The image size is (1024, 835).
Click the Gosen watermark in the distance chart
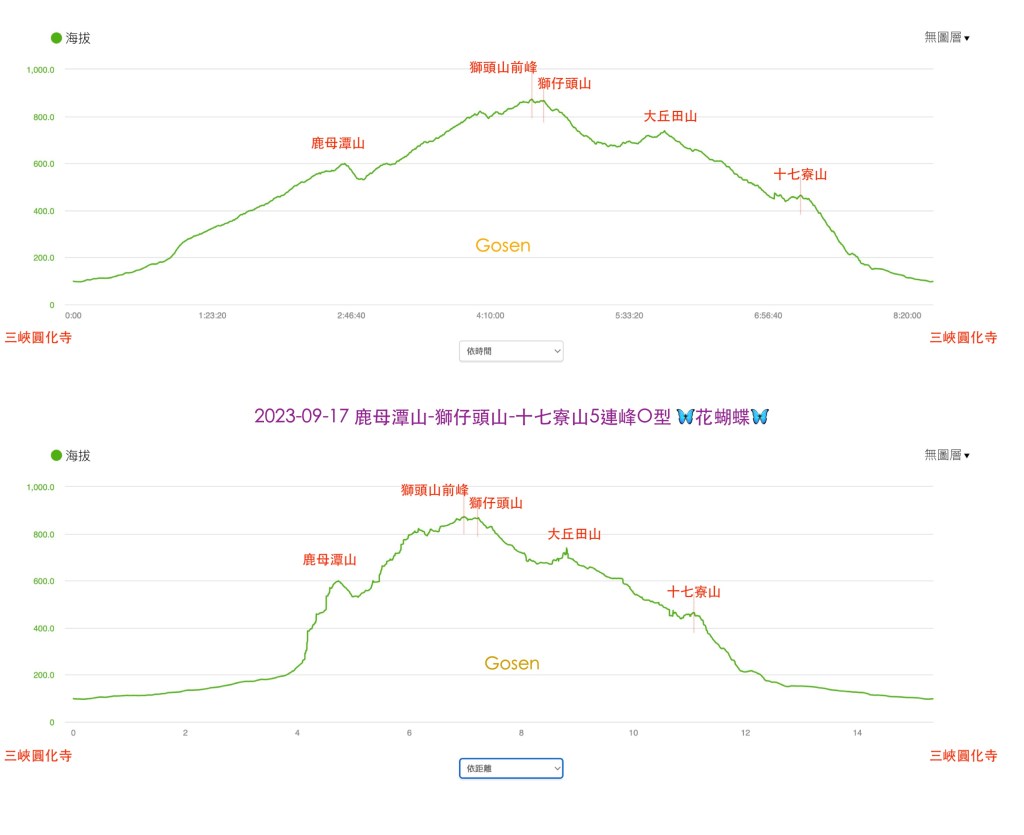click(x=511, y=663)
